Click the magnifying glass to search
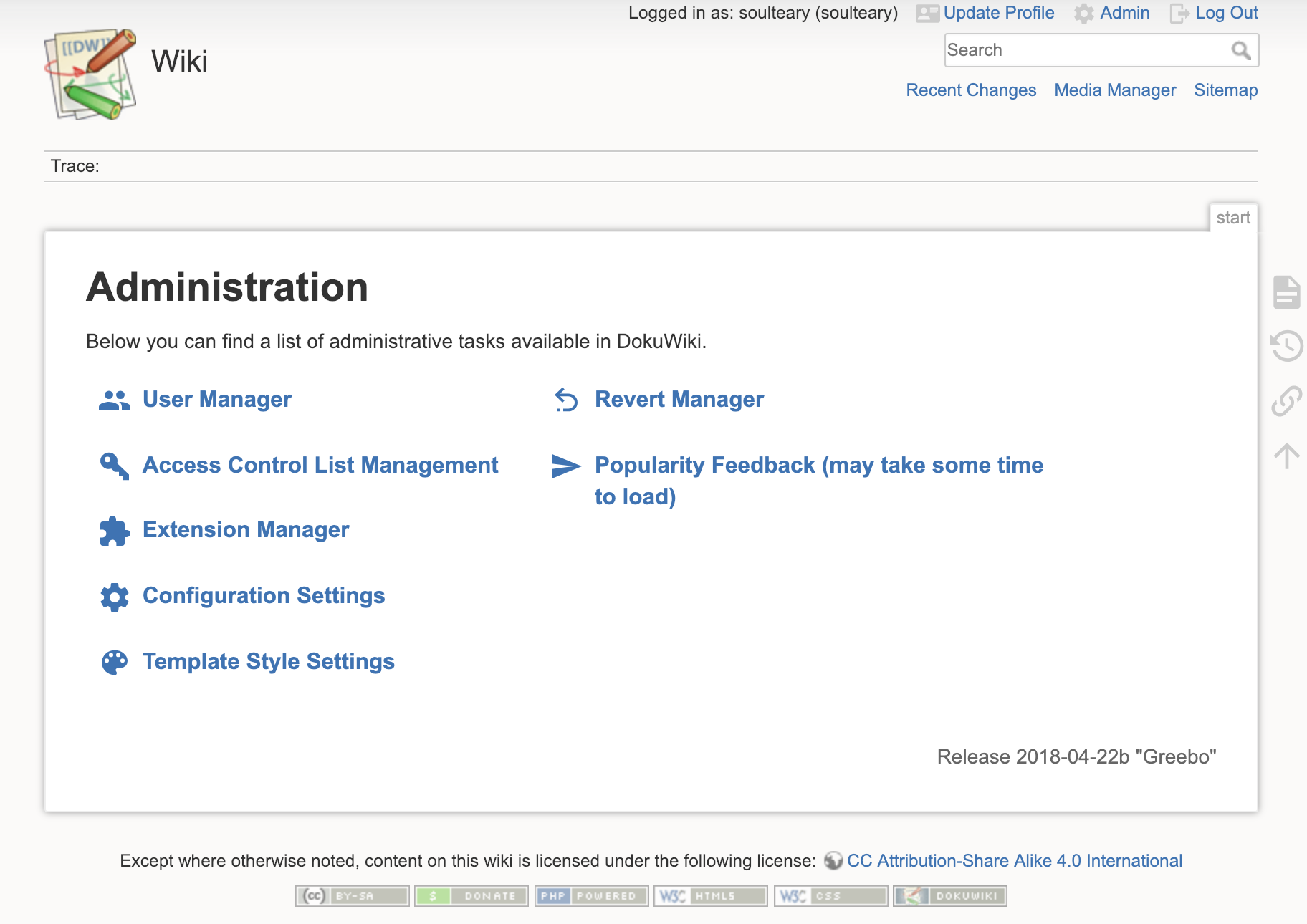 click(x=1241, y=49)
